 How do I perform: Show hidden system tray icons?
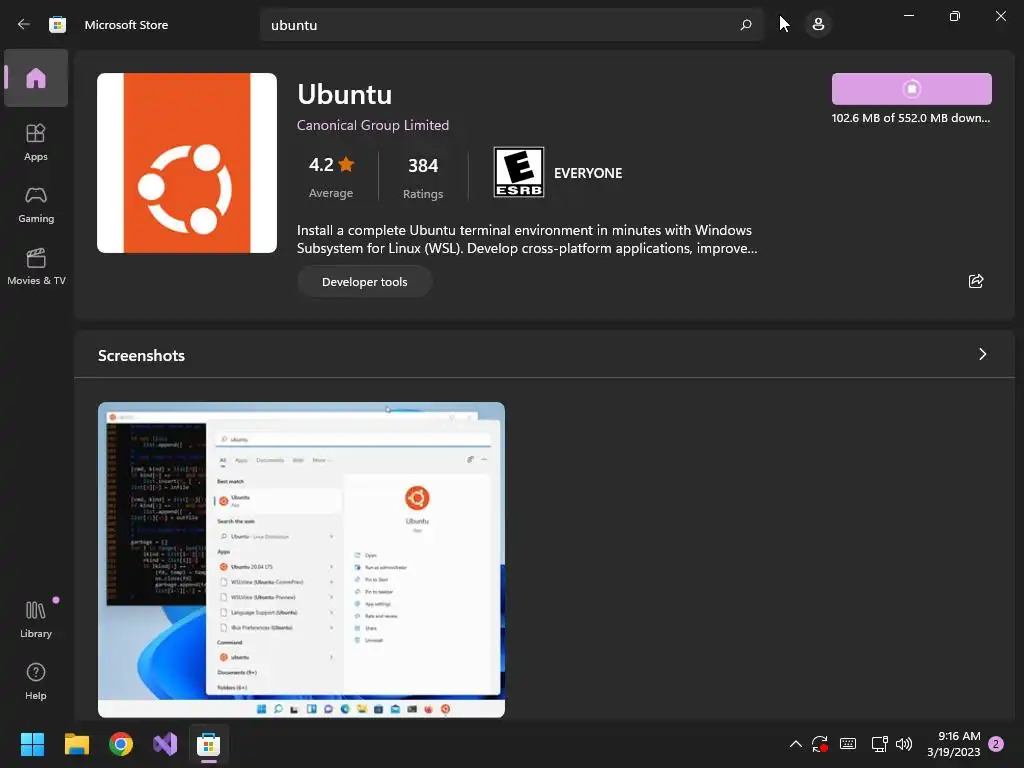pyautogui.click(x=795, y=744)
